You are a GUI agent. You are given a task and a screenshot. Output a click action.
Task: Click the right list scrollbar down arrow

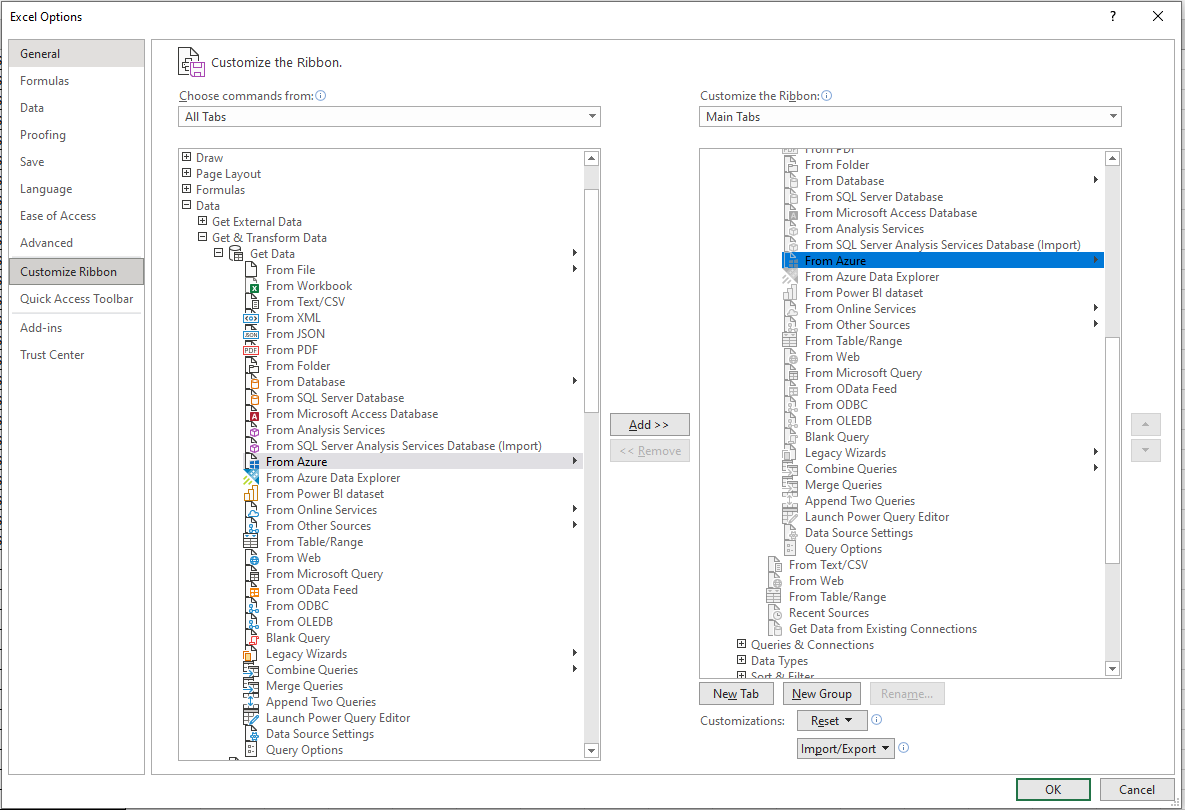coord(1112,669)
